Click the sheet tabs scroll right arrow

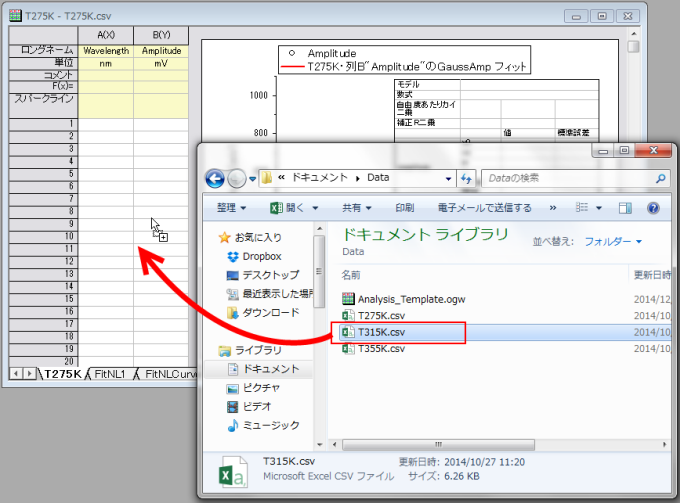coord(29,373)
